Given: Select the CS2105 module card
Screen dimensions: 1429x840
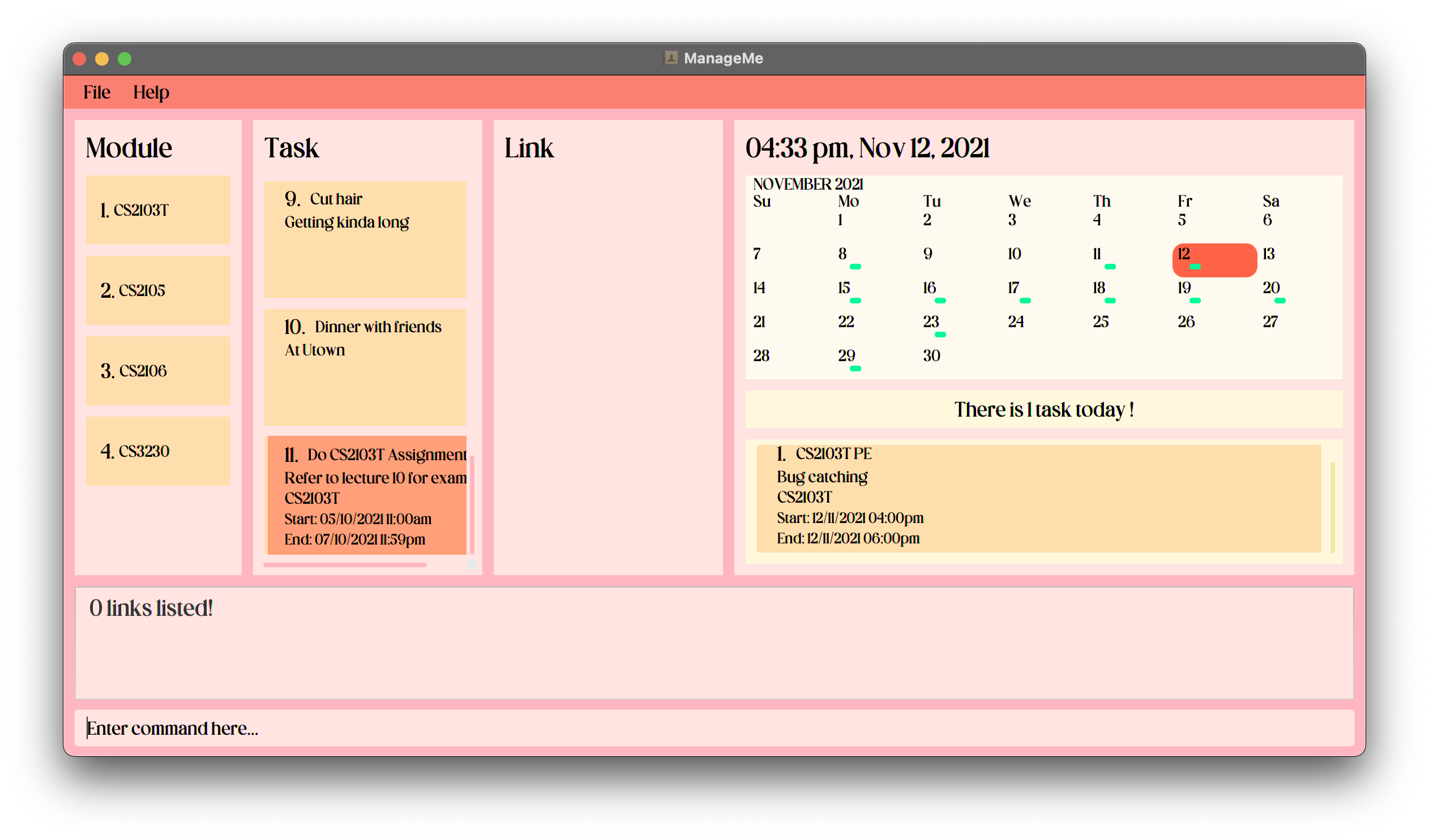Looking at the screenshot, I should click(157, 290).
